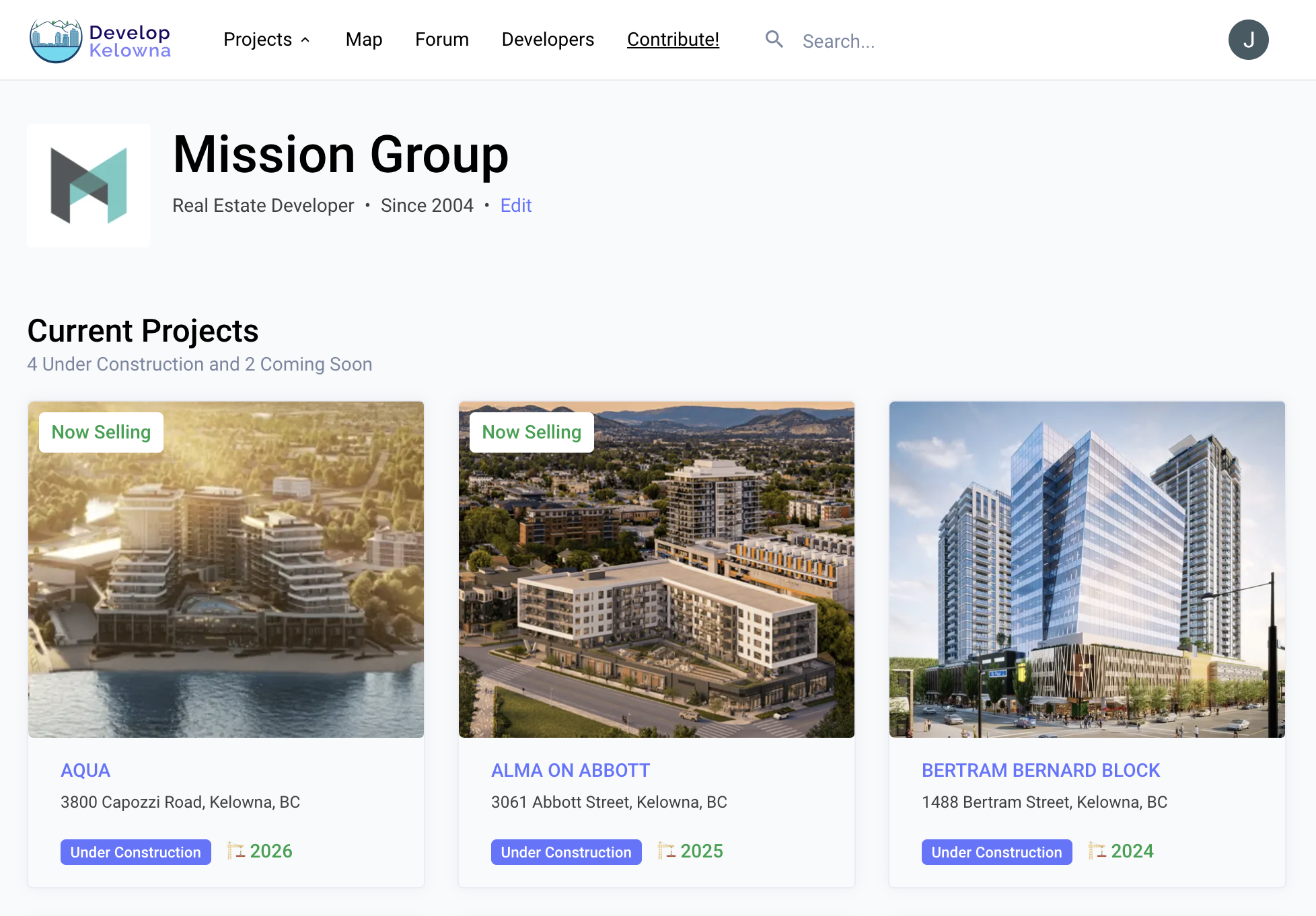This screenshot has width=1316, height=916.
Task: Edit the Mission Group developer details
Action: (x=516, y=205)
